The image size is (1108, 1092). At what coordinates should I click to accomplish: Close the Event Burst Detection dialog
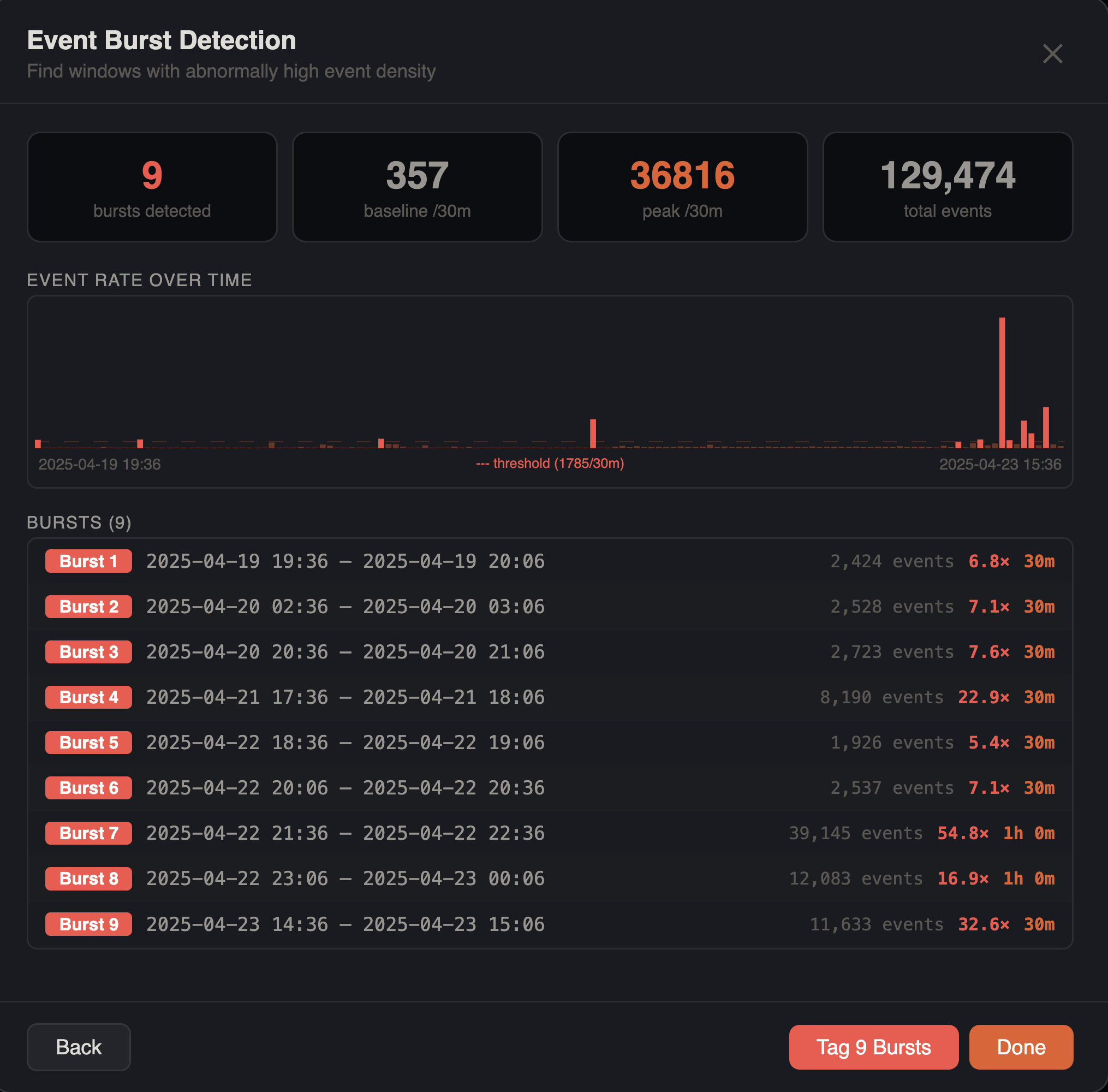pos(1052,54)
